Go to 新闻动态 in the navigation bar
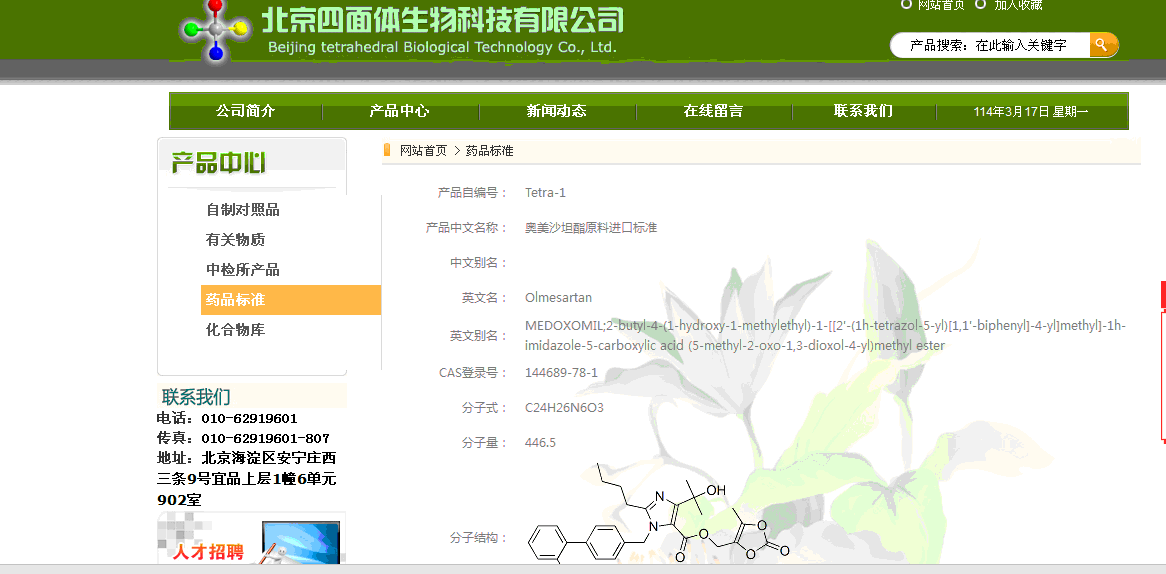Image resolution: width=1166 pixels, height=574 pixels. (556, 111)
